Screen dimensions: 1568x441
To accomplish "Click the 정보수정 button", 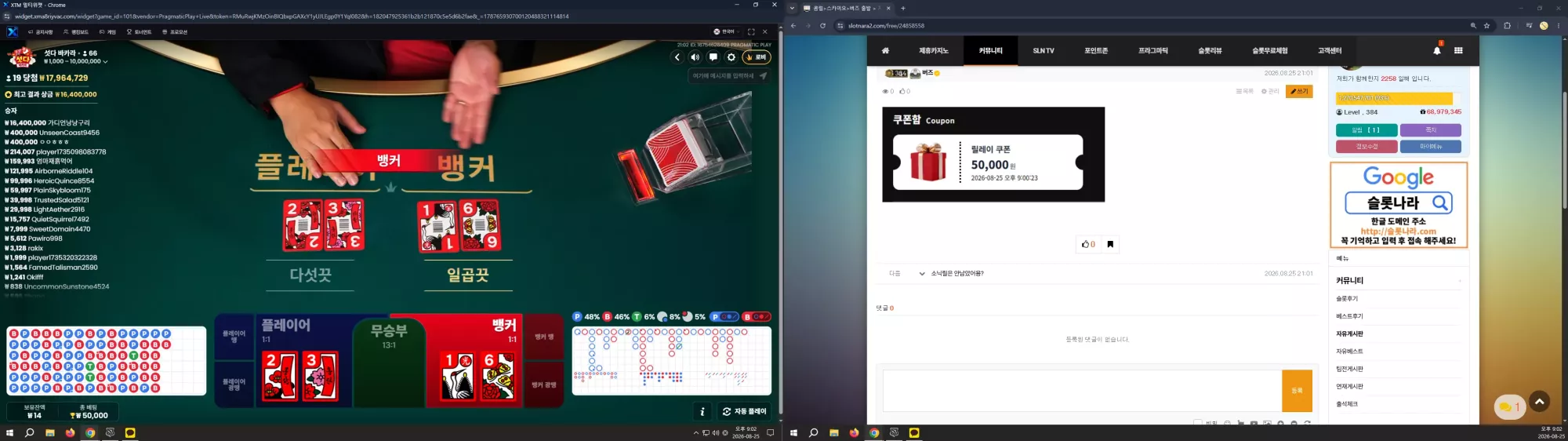I will 1367,147.
